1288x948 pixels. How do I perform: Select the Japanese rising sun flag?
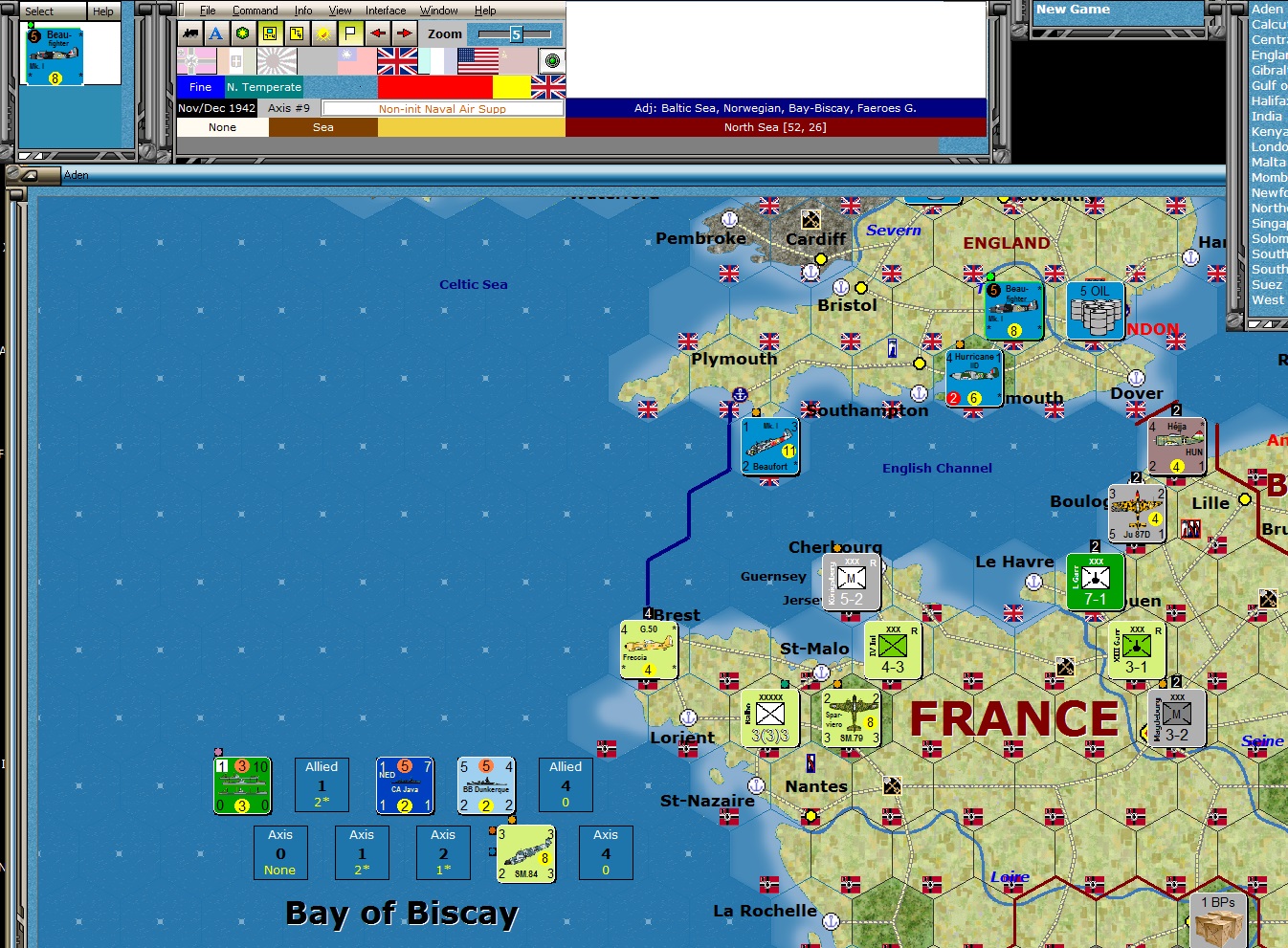click(x=277, y=61)
